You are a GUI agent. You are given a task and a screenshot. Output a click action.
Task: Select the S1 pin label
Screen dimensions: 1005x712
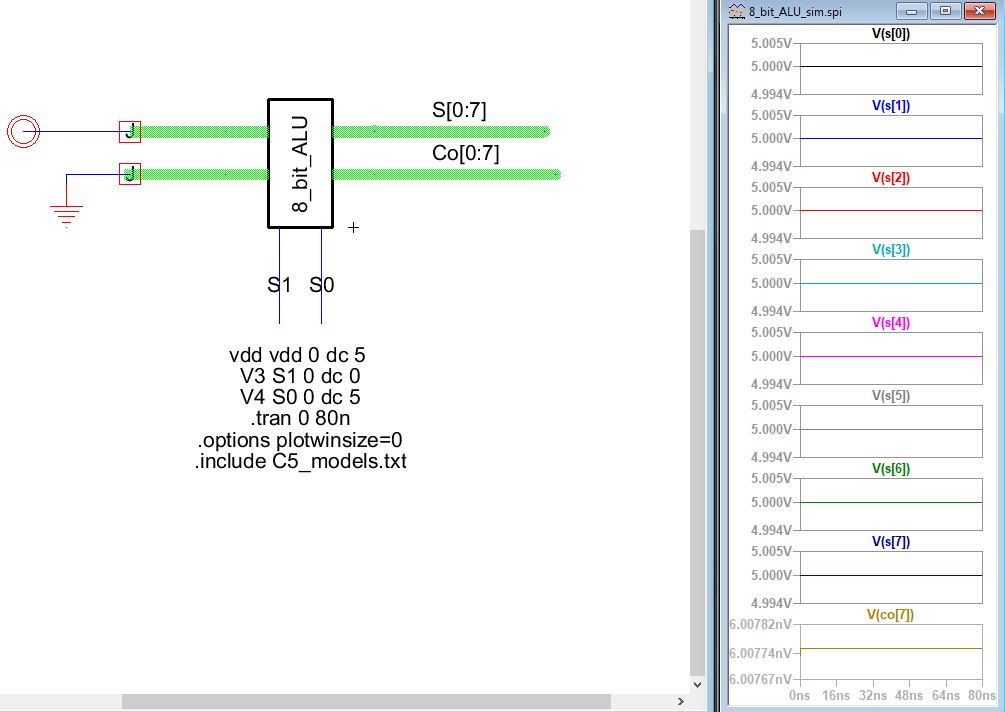point(279,285)
